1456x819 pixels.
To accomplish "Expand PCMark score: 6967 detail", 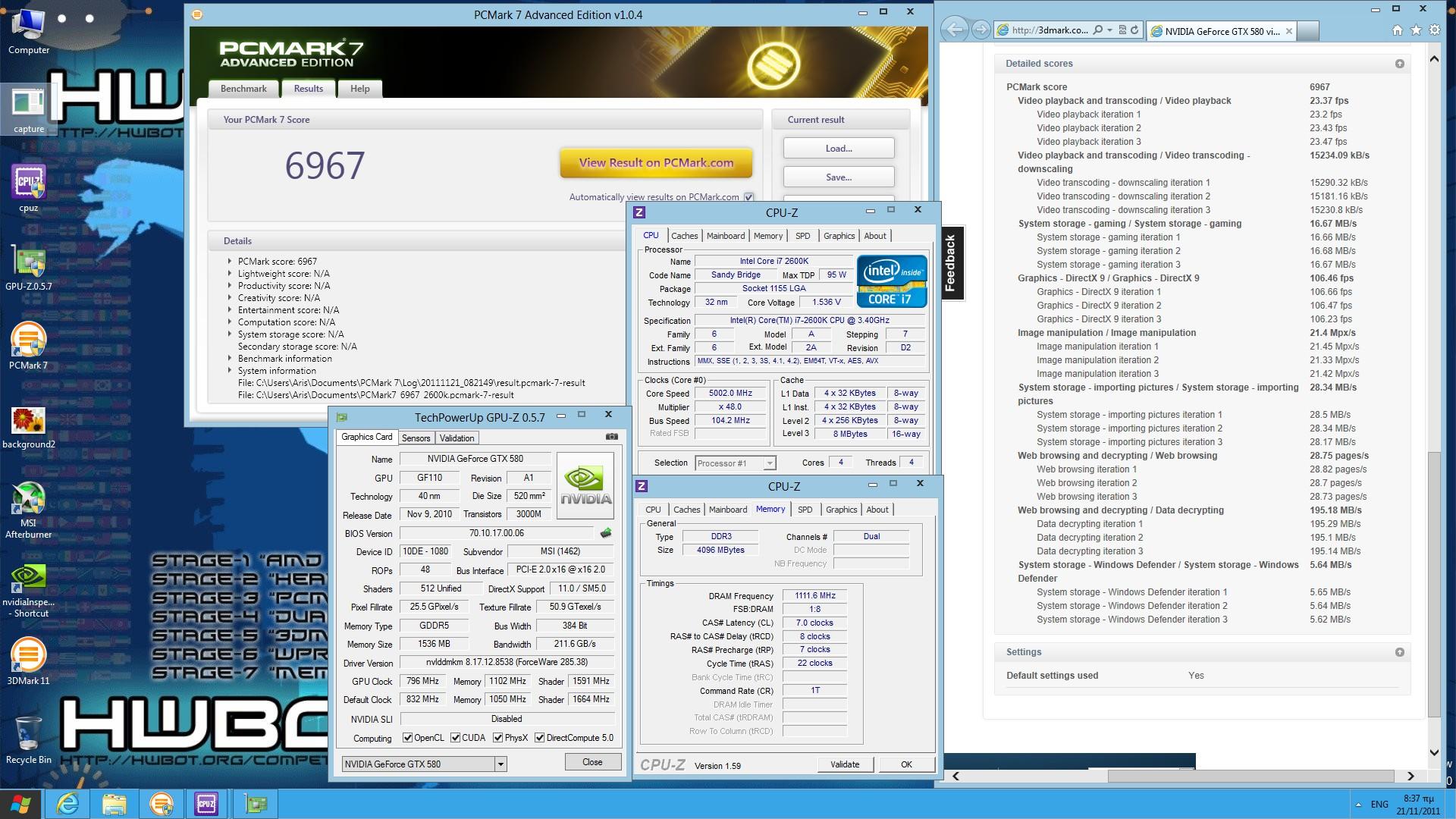I will point(230,261).
